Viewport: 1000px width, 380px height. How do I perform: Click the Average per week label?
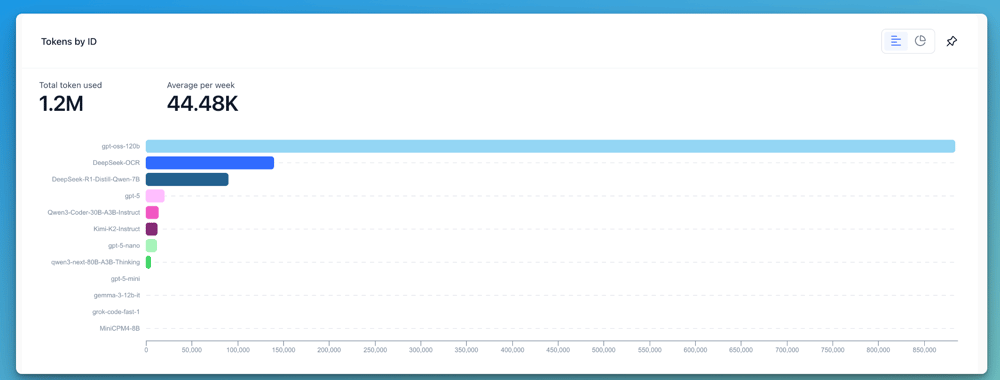[200, 85]
